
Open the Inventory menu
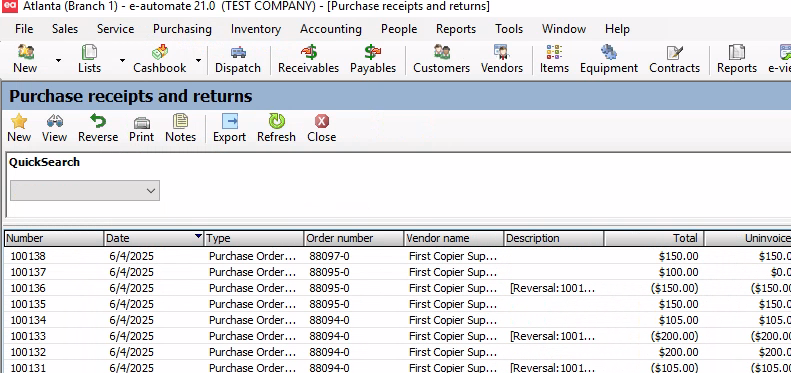click(255, 29)
